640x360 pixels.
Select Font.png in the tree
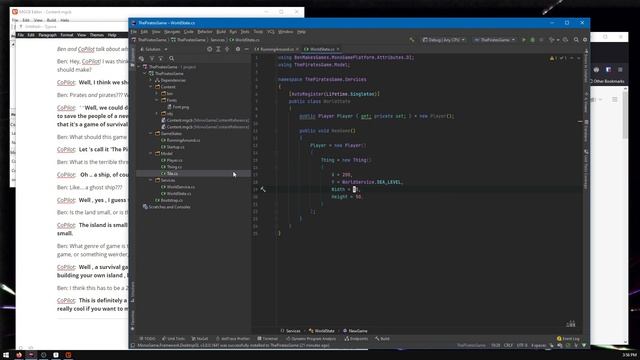coord(178,107)
